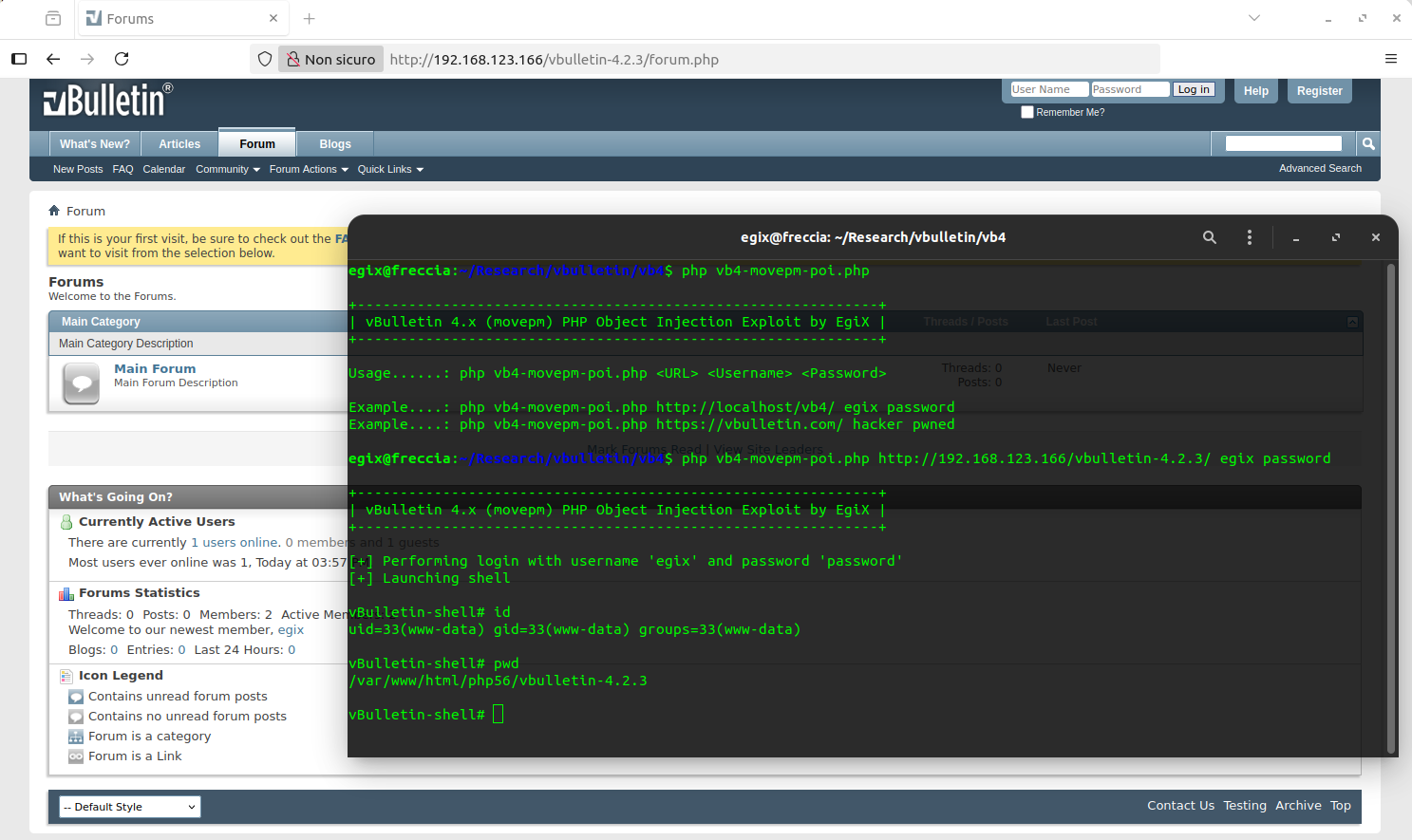Open the Firefox sidebar toggle icon

pos(19,59)
